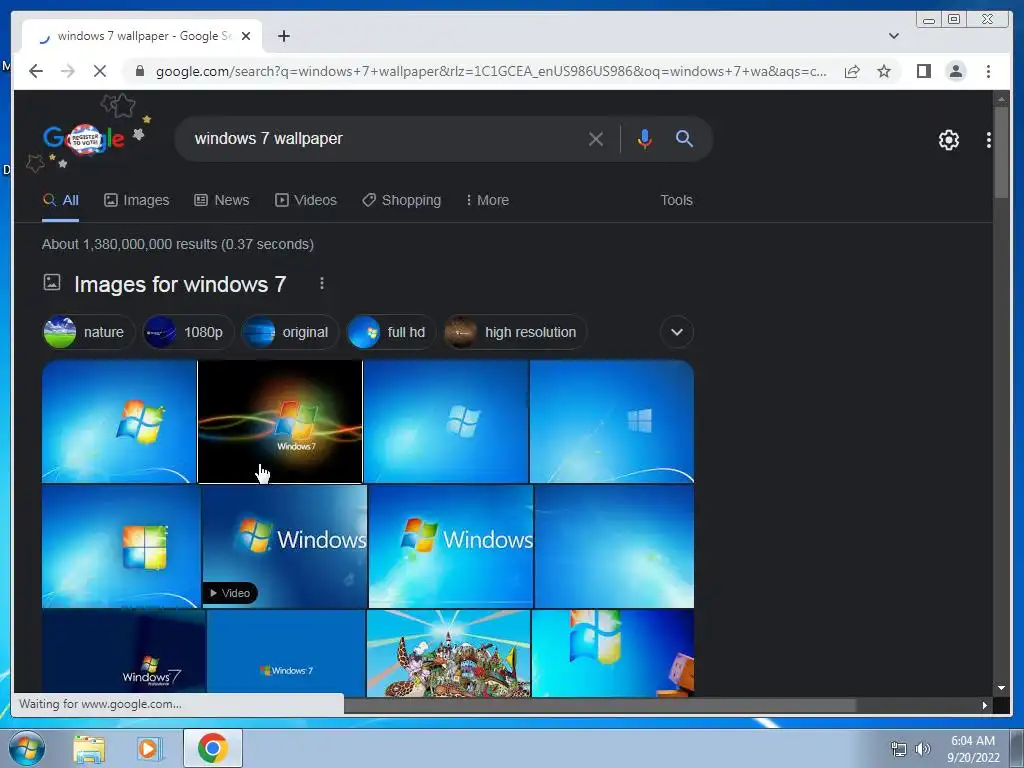Filter images by high resolution chip
This screenshot has height=768, width=1024.
point(515,332)
